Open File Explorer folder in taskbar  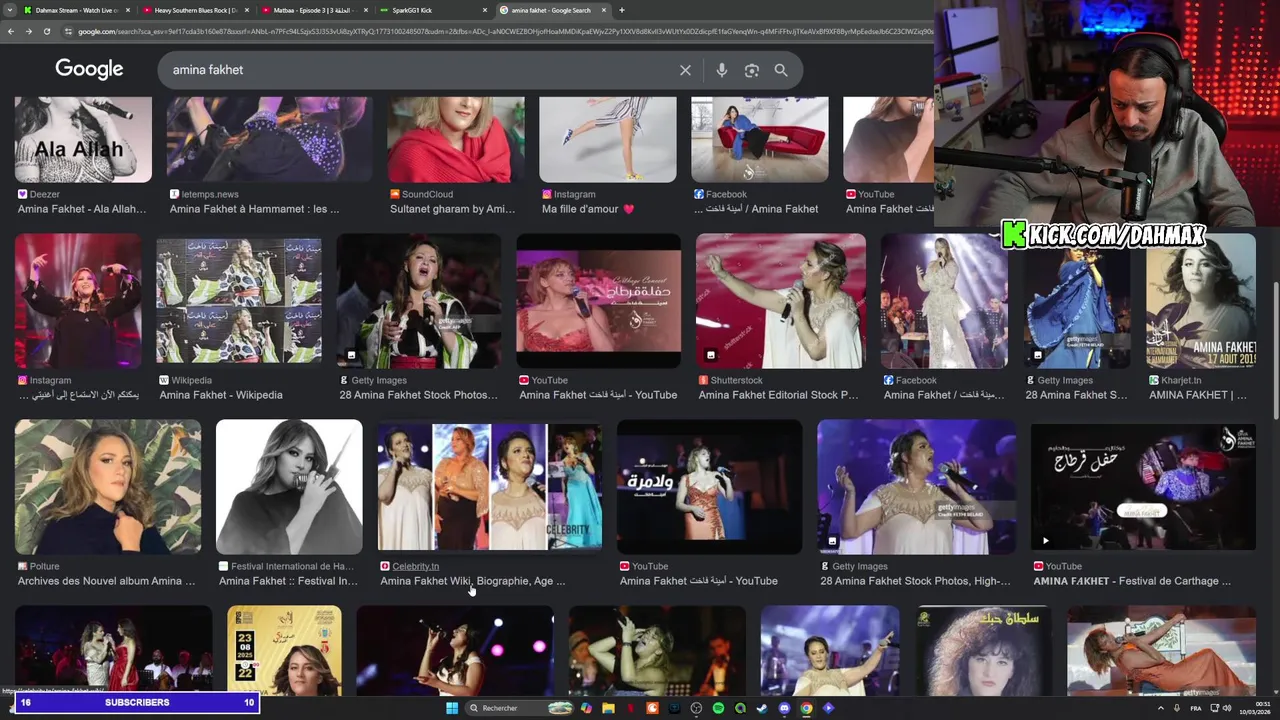click(x=608, y=708)
